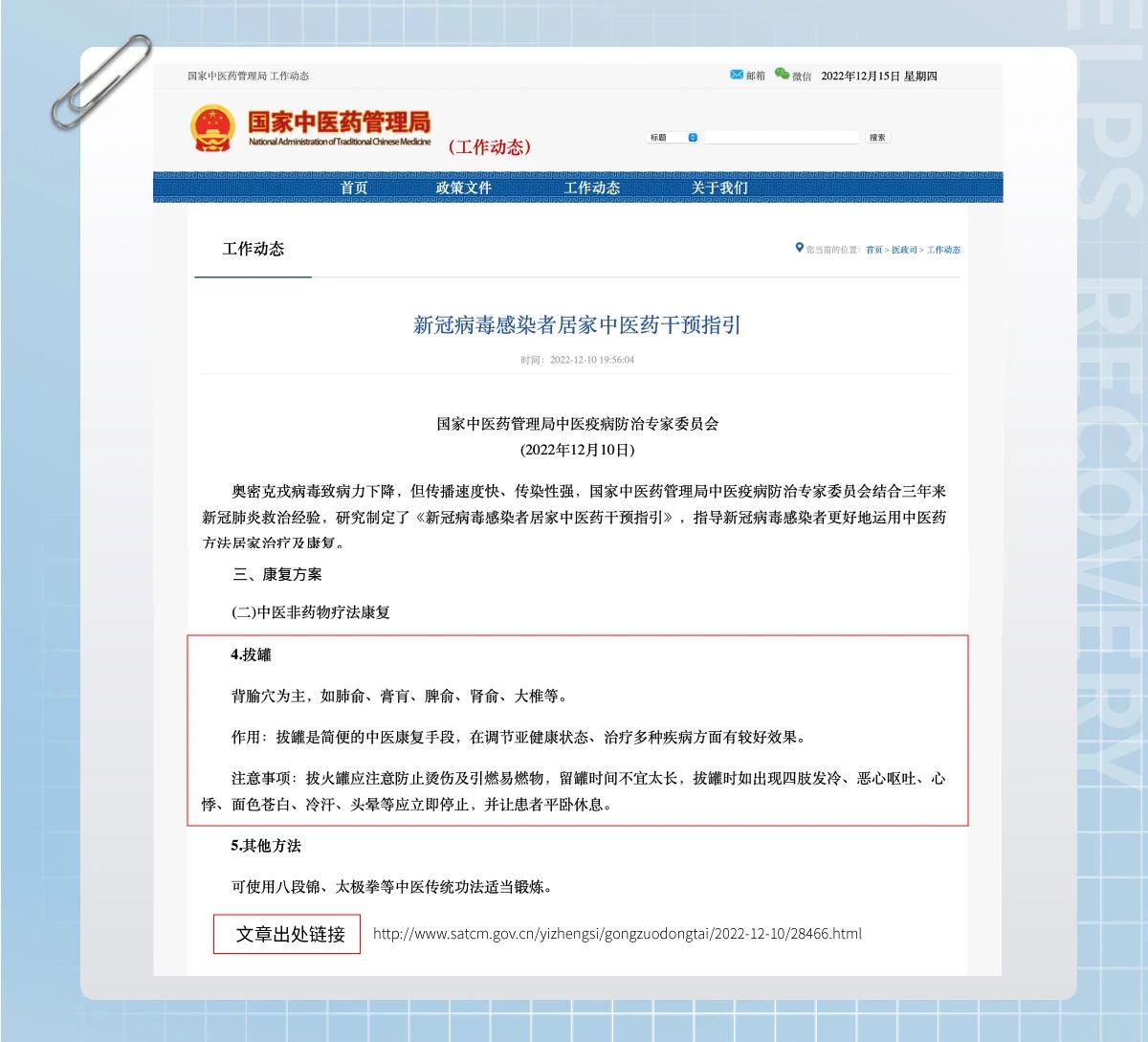Open 关于我们 in the navigation bar
Image resolution: width=1148 pixels, height=1042 pixels.
[719, 188]
